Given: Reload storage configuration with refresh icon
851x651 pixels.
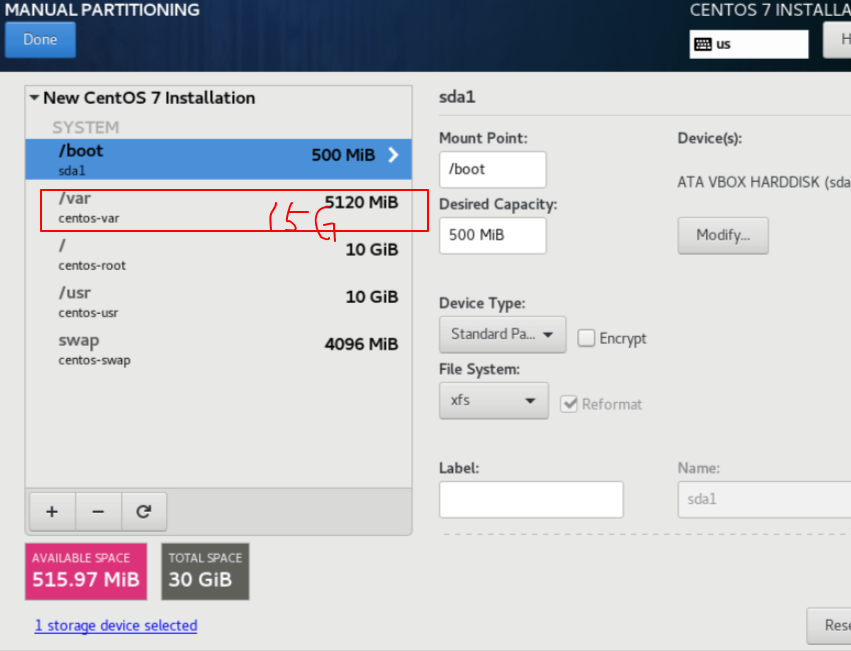Looking at the screenshot, I should click(144, 511).
